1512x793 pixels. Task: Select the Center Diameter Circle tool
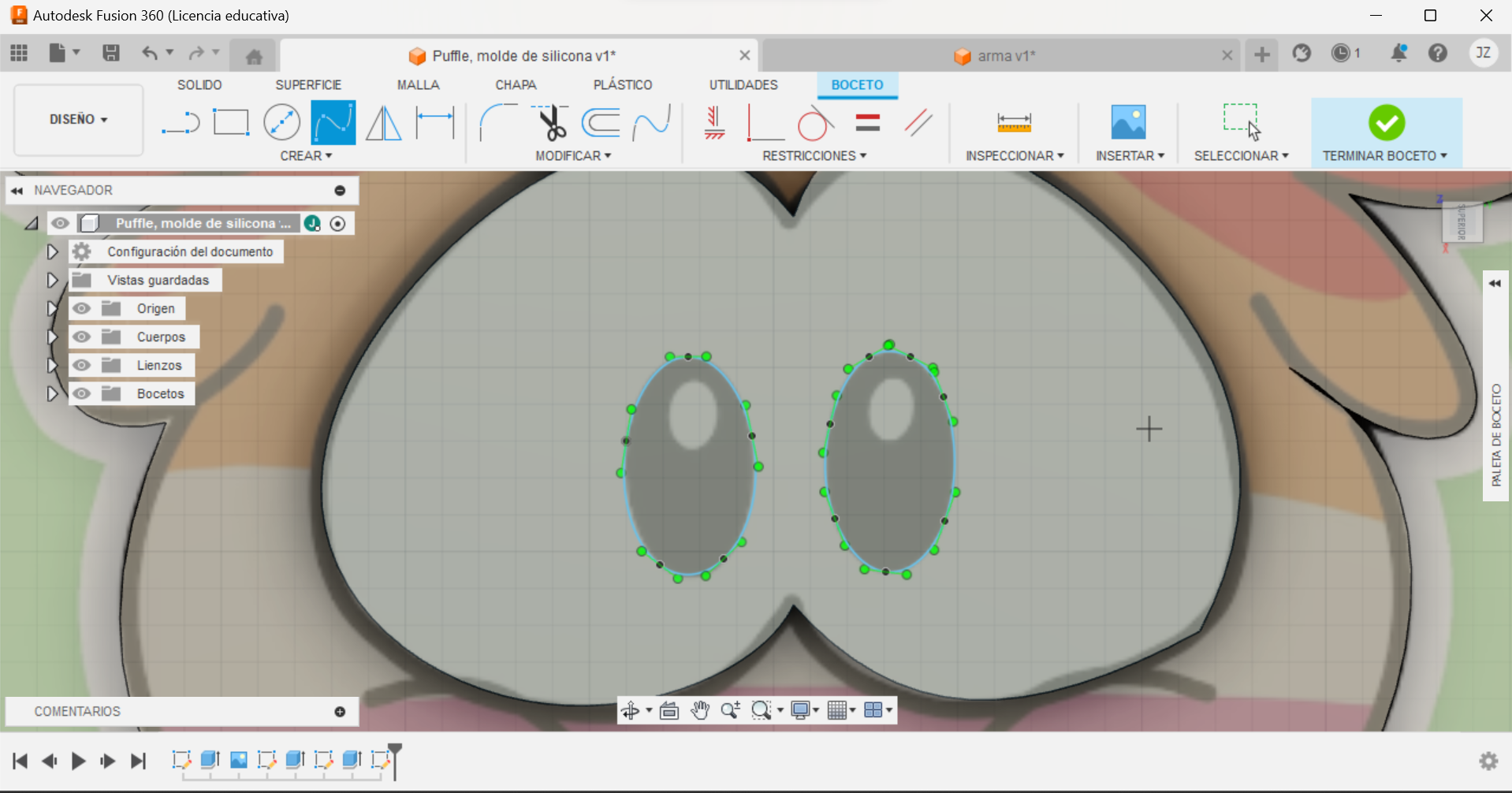click(281, 123)
